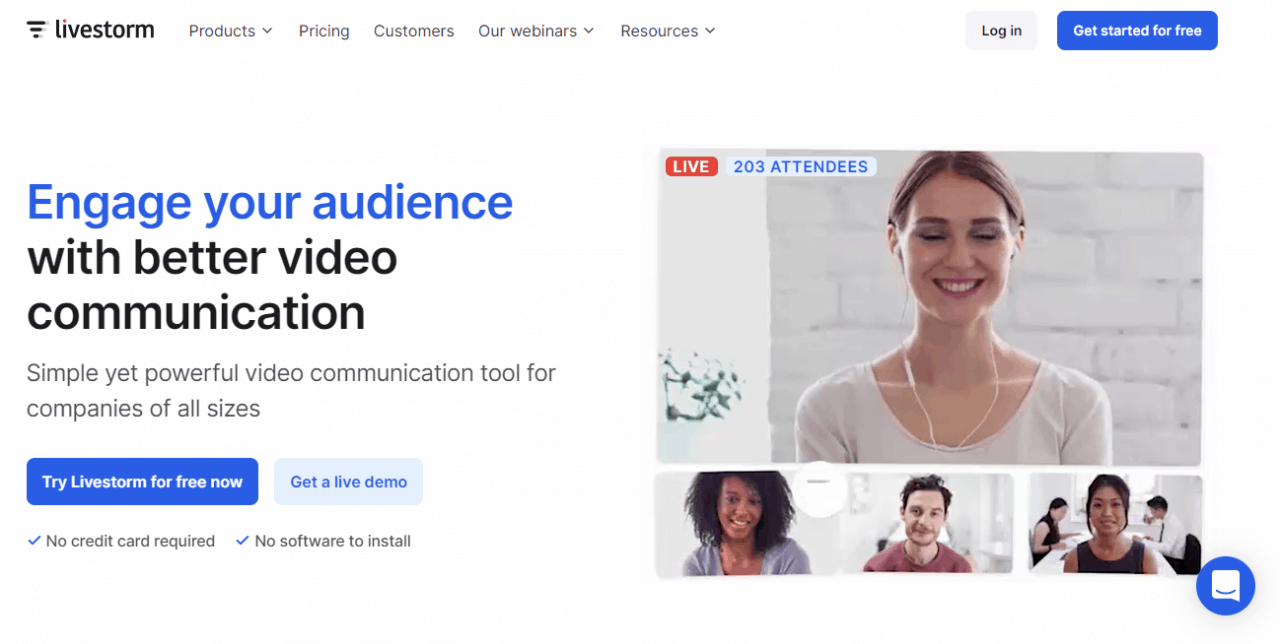The height and width of the screenshot is (644, 1280).
Task: Go to the Customers page
Action: [414, 31]
